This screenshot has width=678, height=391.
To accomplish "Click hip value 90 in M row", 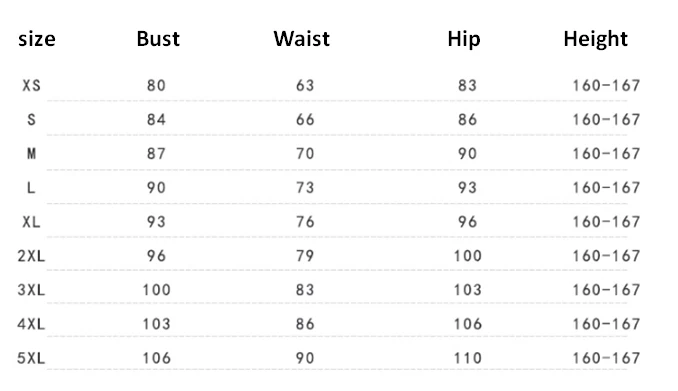I will [467, 154].
